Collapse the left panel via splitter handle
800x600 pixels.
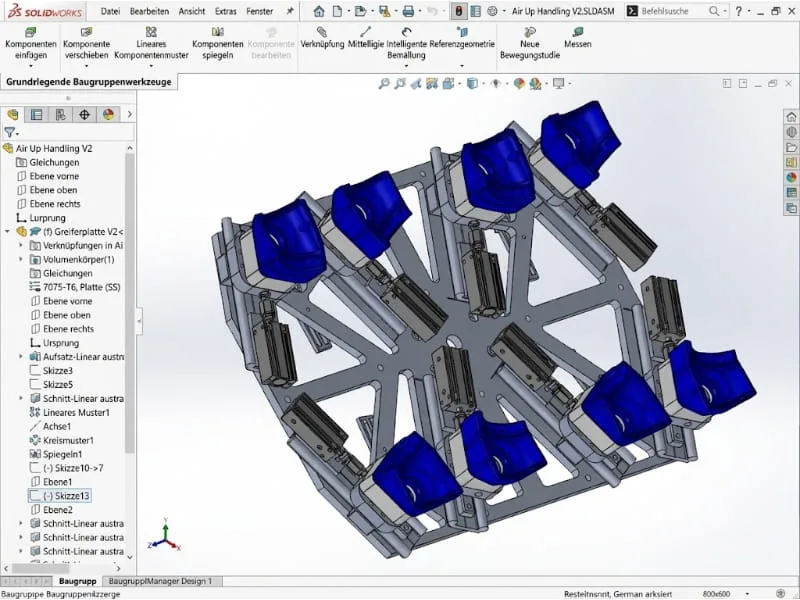coord(139,320)
